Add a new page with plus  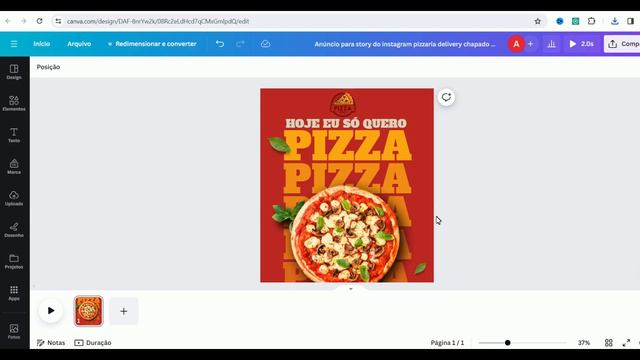point(124,311)
